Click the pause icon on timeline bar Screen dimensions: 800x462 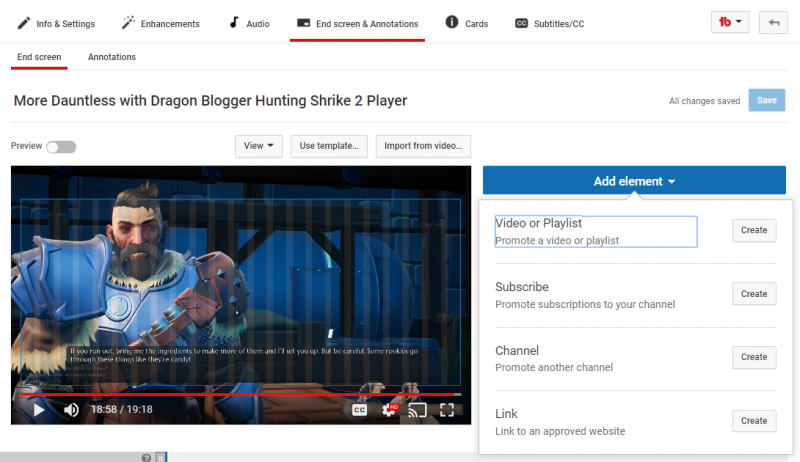point(160,457)
